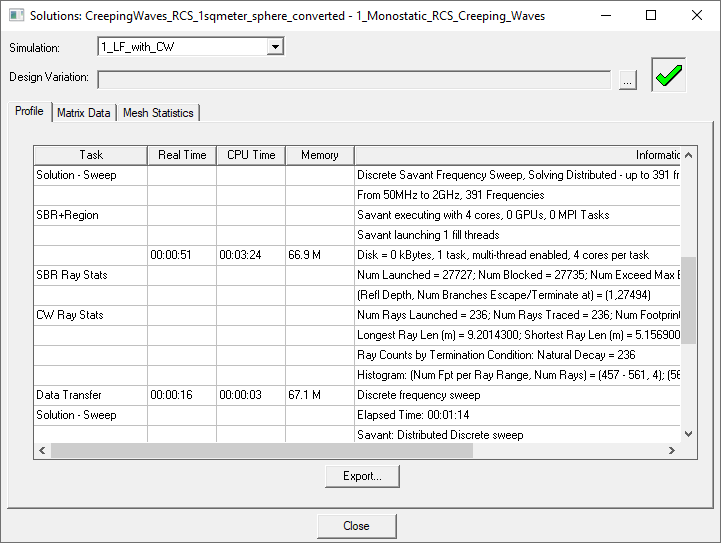
Task: Select the second 'Solution - Sweep' task cell
Action: 91,415
